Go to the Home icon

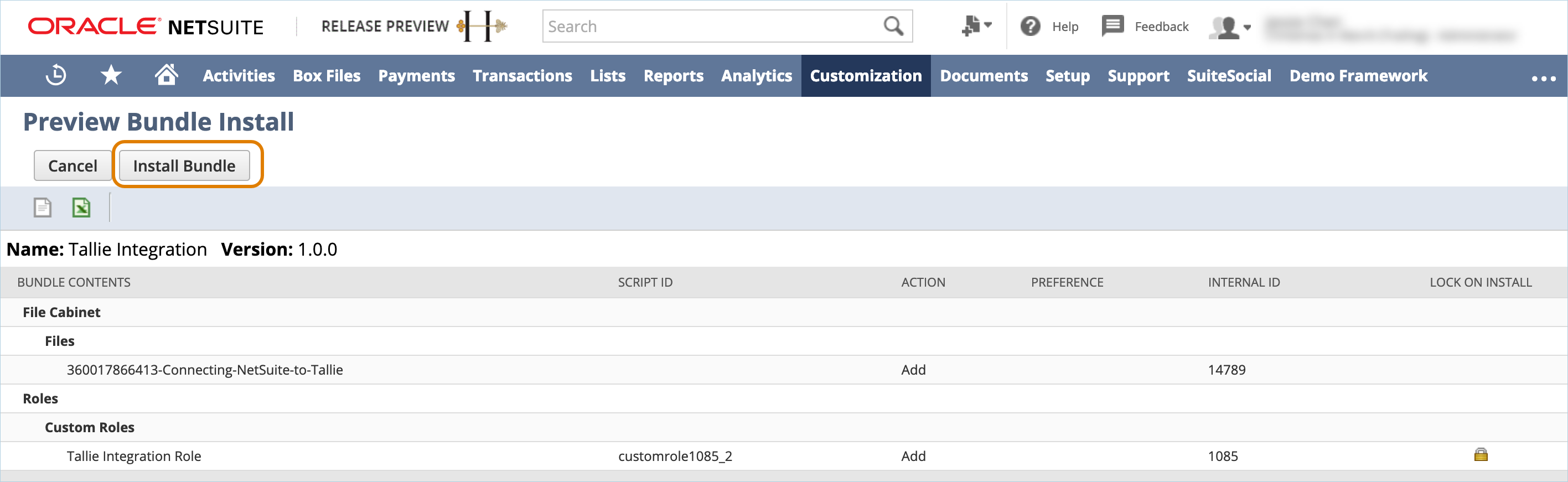(x=166, y=75)
